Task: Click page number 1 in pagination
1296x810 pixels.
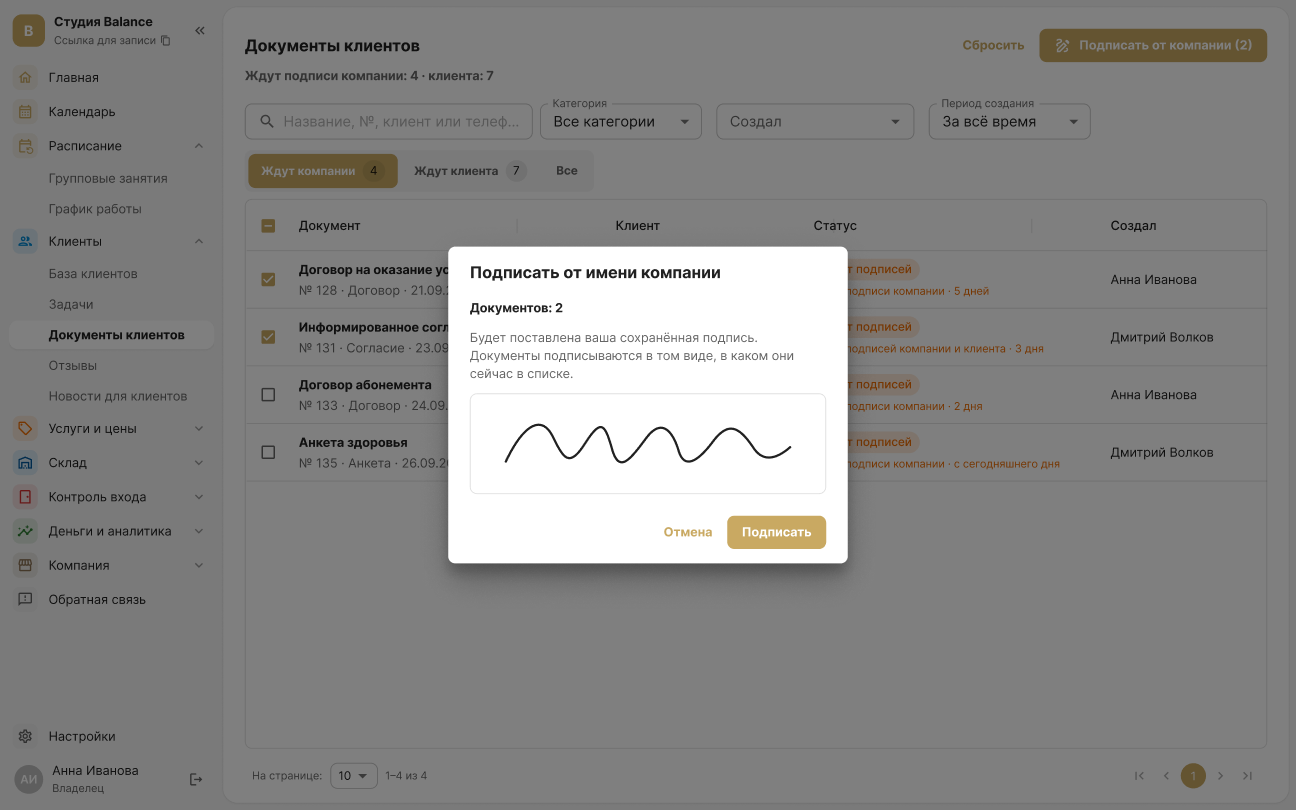Action: 1193,775
